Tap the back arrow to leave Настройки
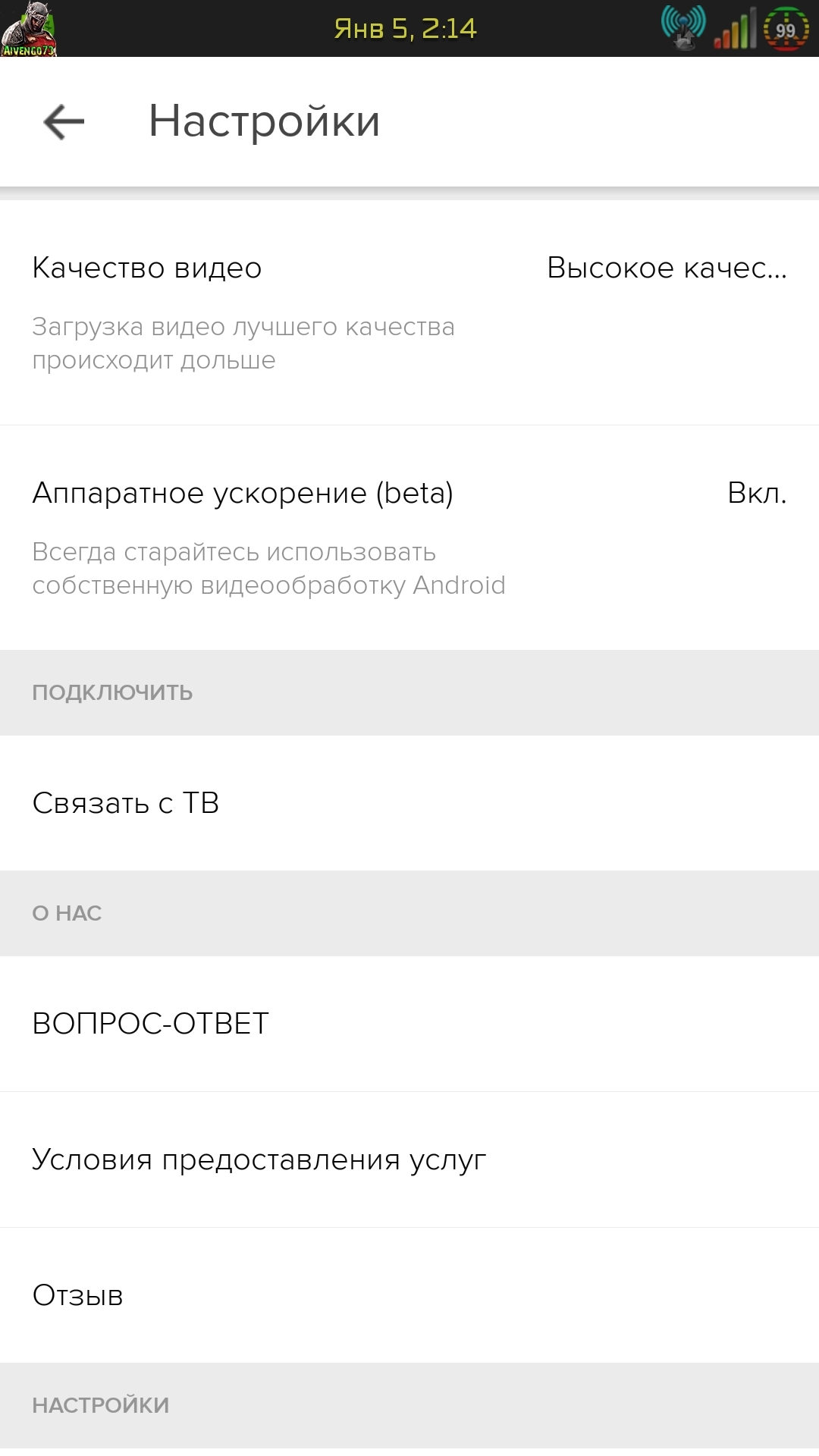The height and width of the screenshot is (1456, 819). pos(64,122)
